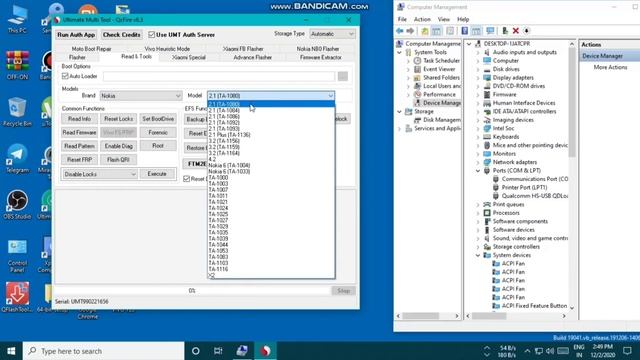Toggle the Auto Loader checkbox
Image resolution: width=640 pixels, height=360 pixels.
click(x=65, y=76)
